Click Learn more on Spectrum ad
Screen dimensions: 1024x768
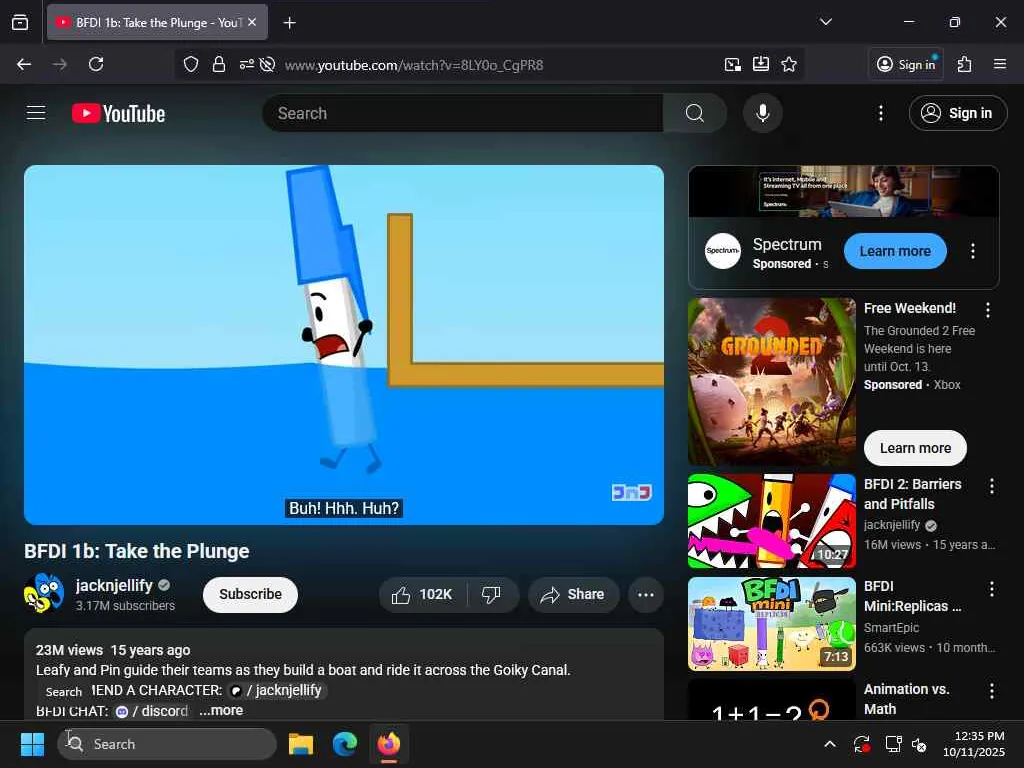click(x=895, y=251)
